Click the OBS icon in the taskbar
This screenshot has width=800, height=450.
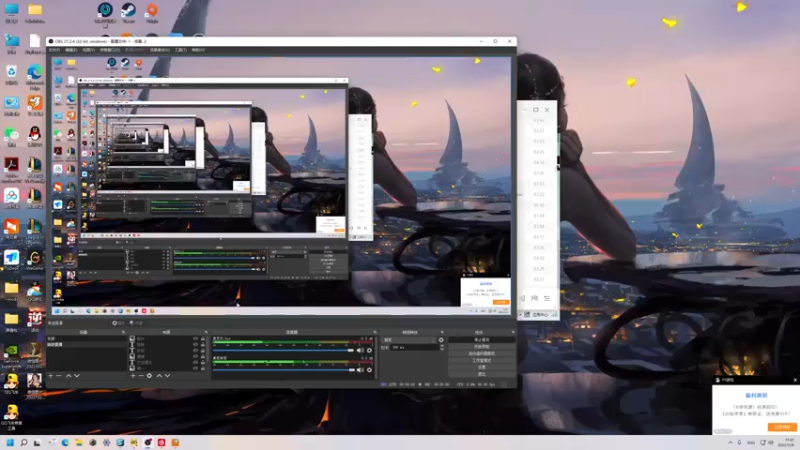(x=148, y=442)
